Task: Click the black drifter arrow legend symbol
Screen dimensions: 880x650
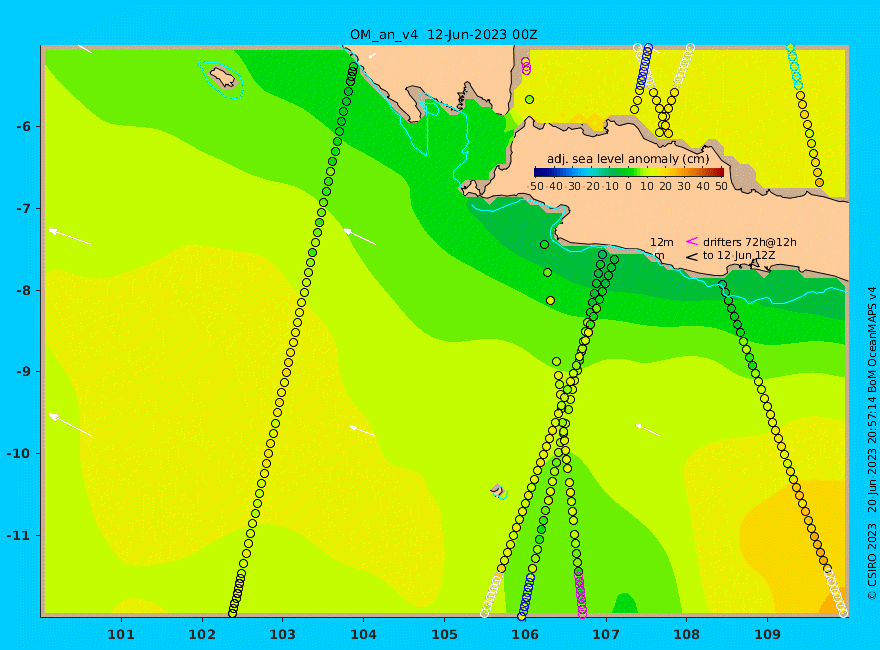Action: 691,257
